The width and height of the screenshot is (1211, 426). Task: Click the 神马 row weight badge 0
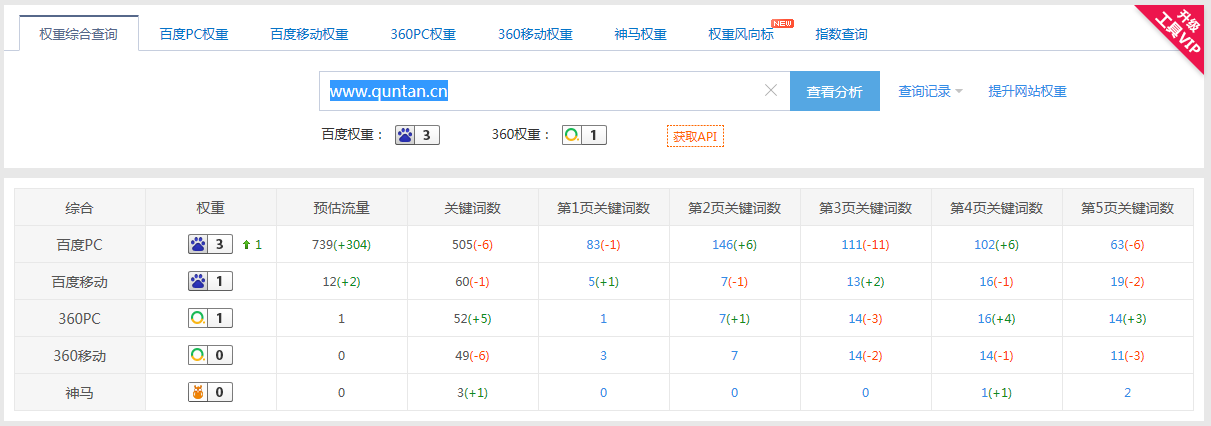(x=211, y=392)
